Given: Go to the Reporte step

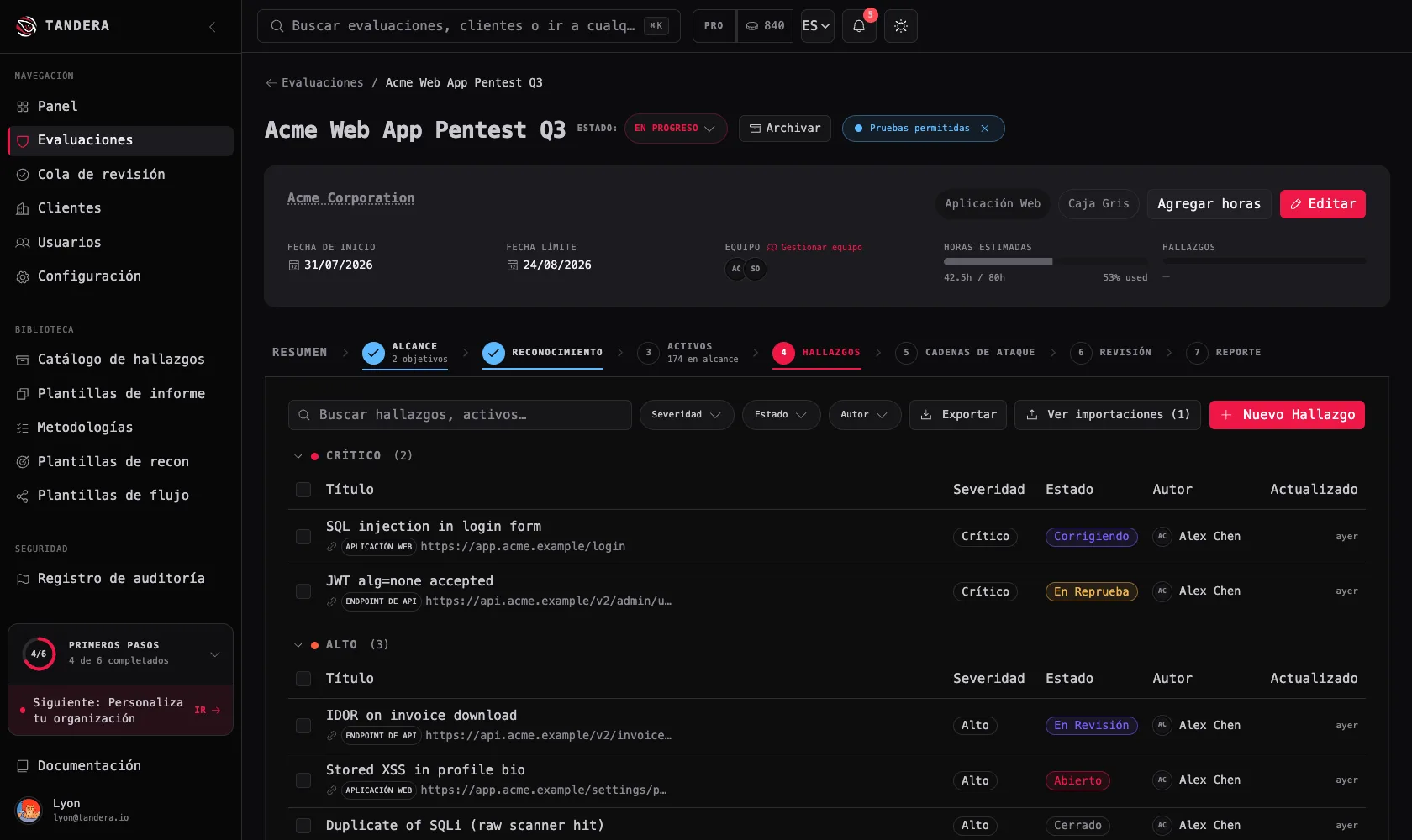Looking at the screenshot, I should (1224, 353).
